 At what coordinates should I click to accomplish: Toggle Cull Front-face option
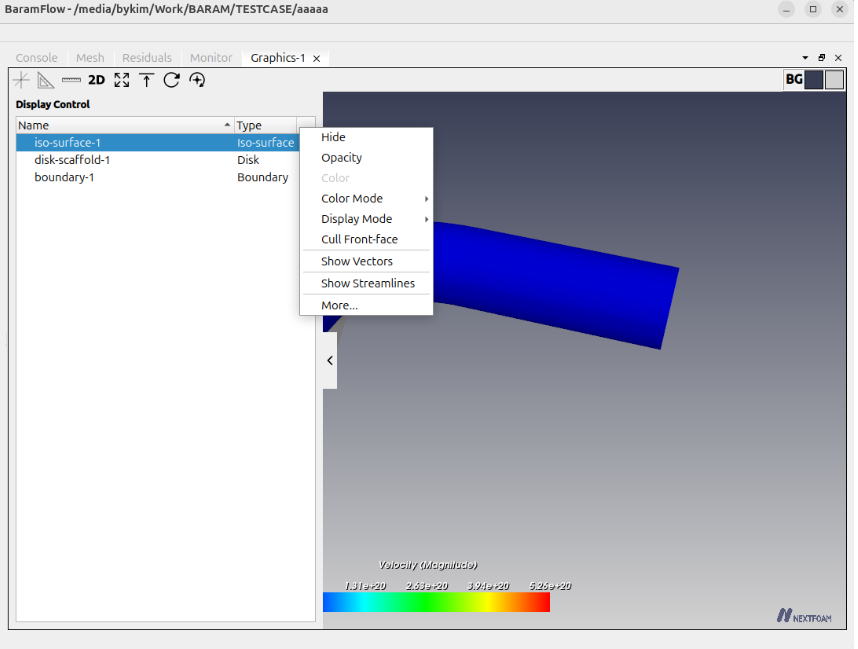[366, 239]
